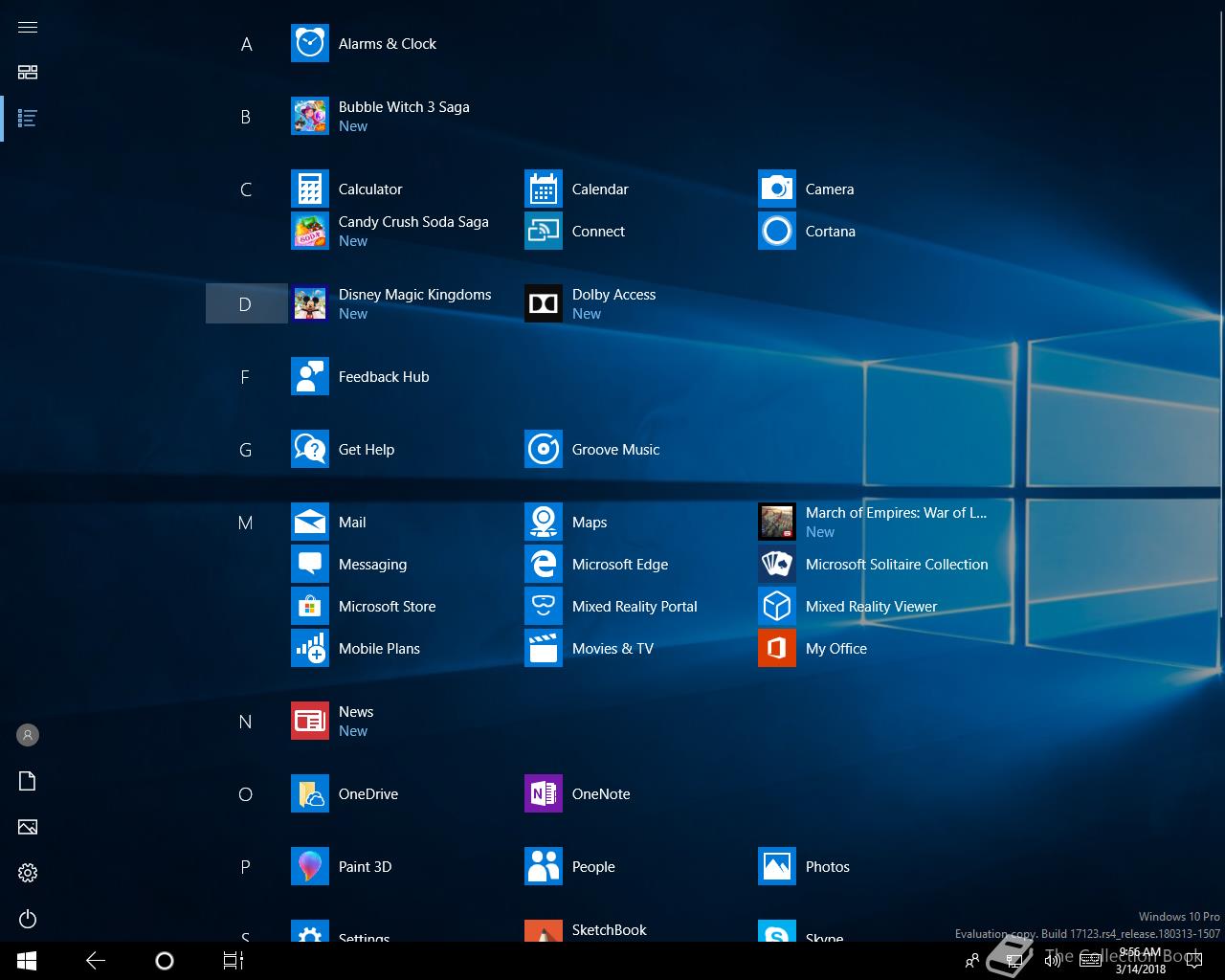Select the All apps list view

click(x=28, y=119)
